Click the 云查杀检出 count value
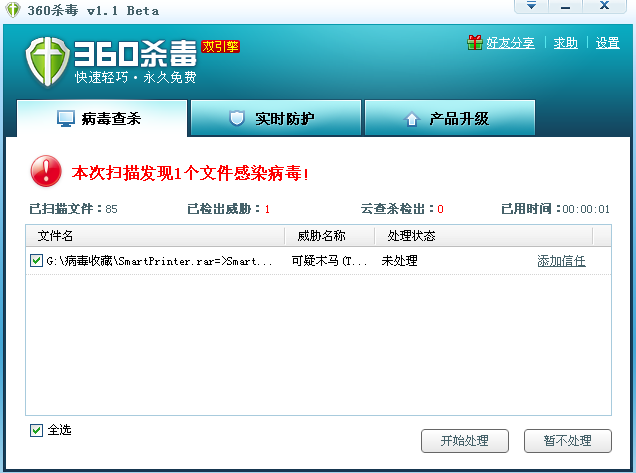This screenshot has width=636, height=473. pyautogui.click(x=440, y=209)
